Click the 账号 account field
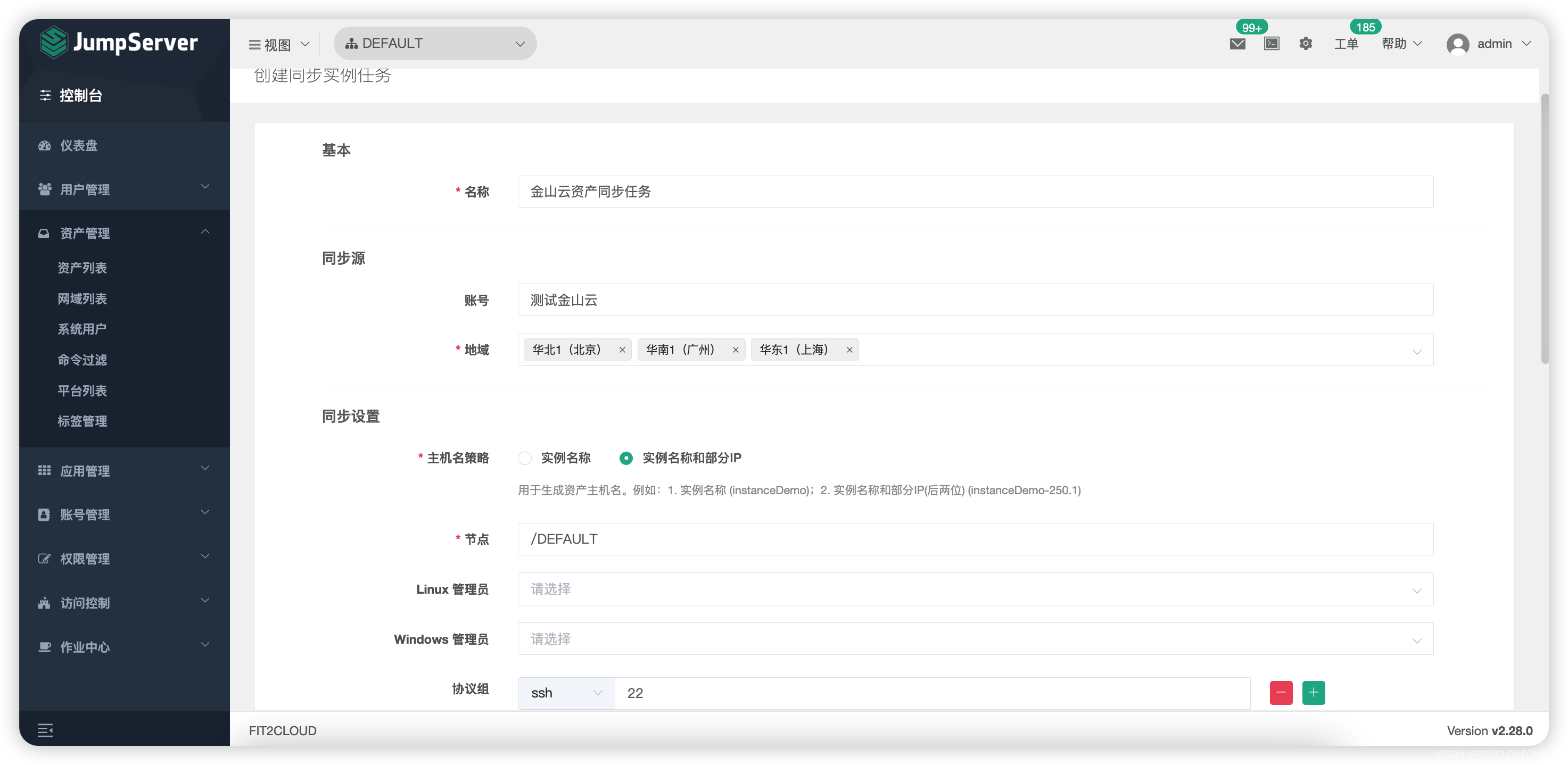The image size is (1568, 765). click(975, 300)
